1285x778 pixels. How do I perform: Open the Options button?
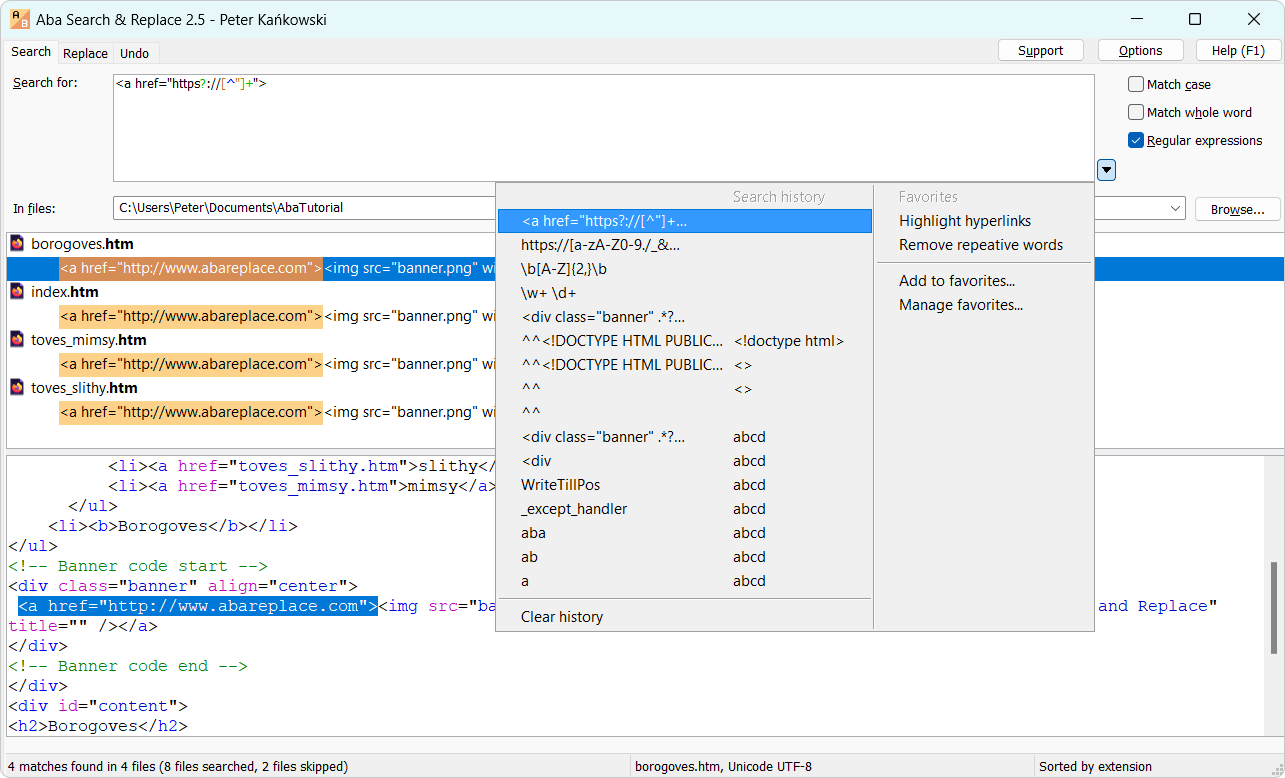pyautogui.click(x=1140, y=51)
